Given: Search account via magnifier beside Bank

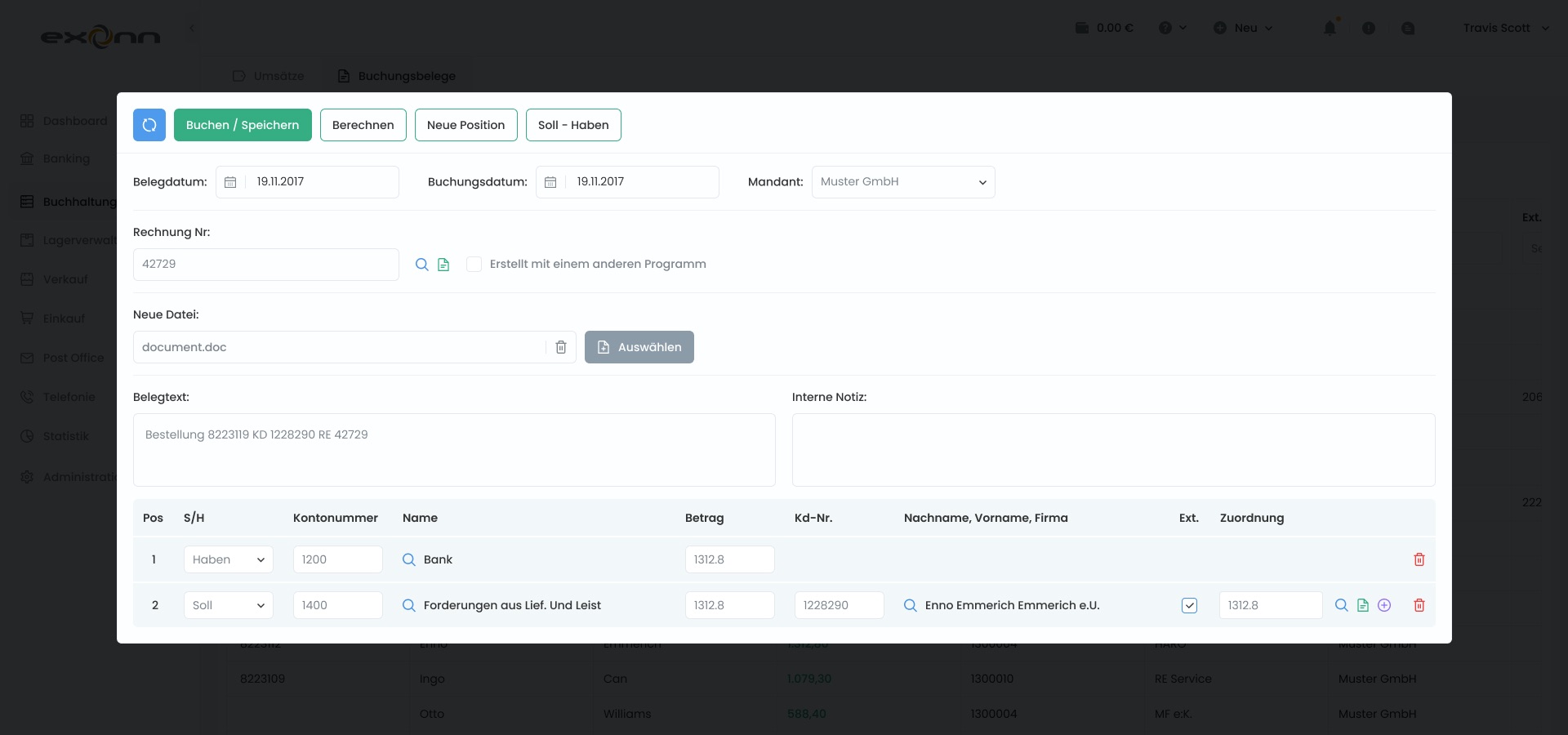Looking at the screenshot, I should point(409,559).
